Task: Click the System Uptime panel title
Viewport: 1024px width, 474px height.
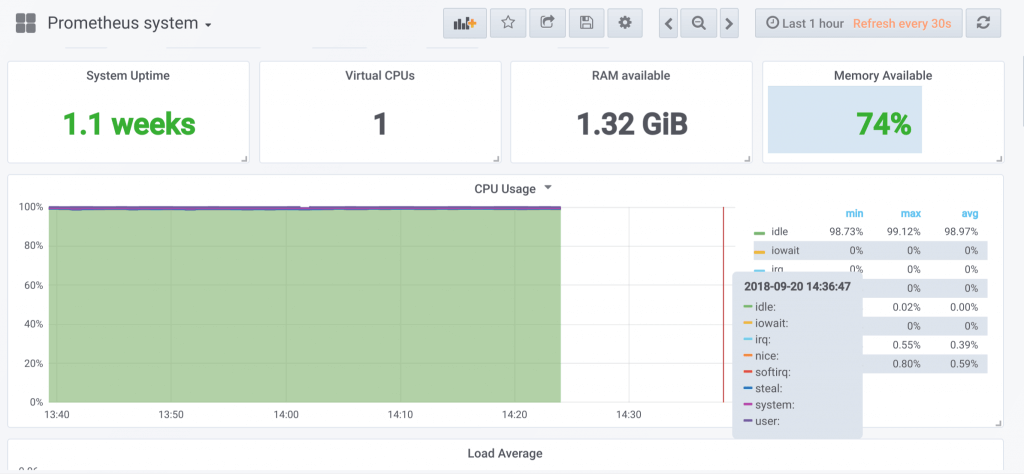Action: 128,76
